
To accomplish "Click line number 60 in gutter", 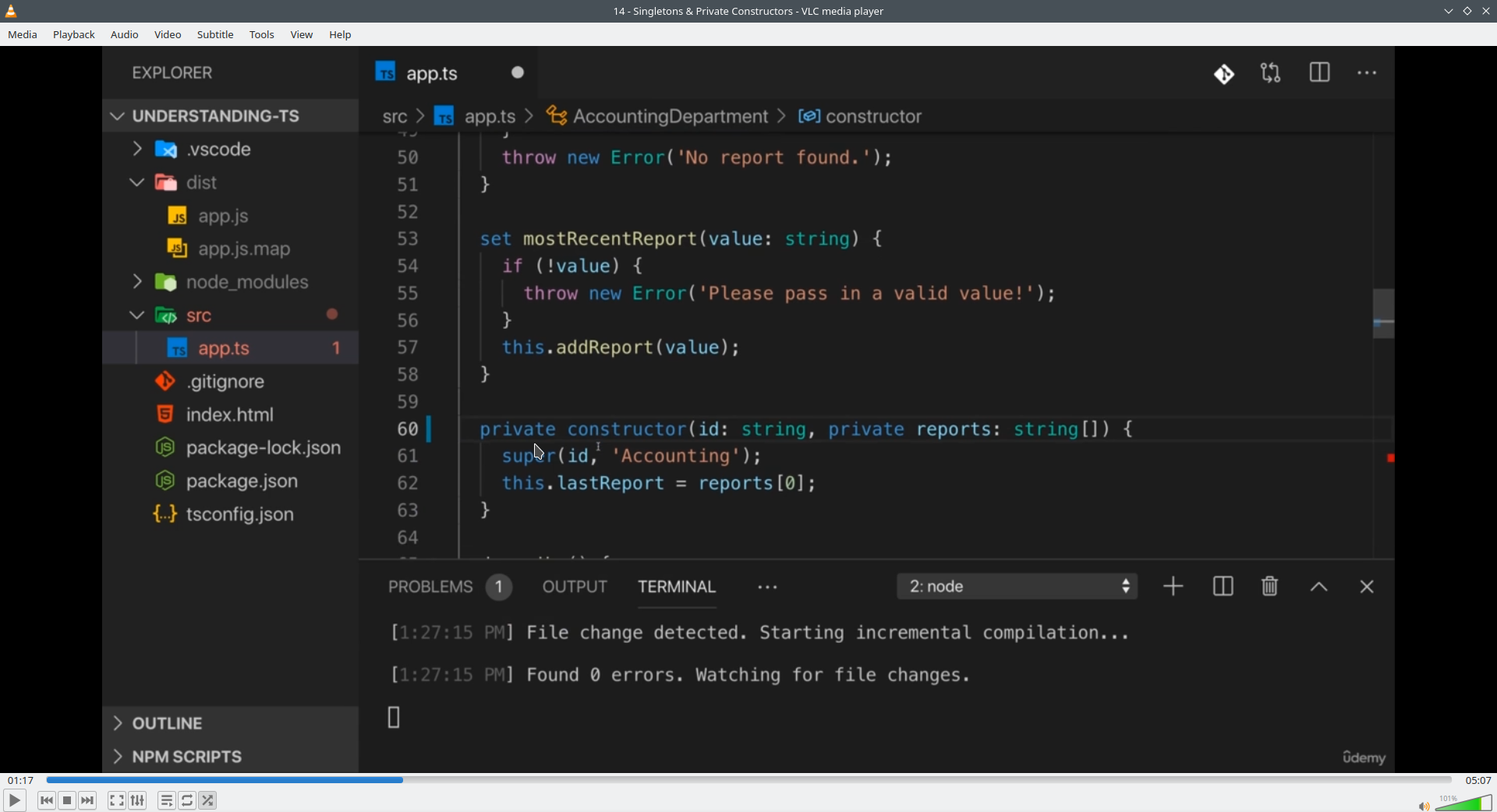I will (x=408, y=429).
